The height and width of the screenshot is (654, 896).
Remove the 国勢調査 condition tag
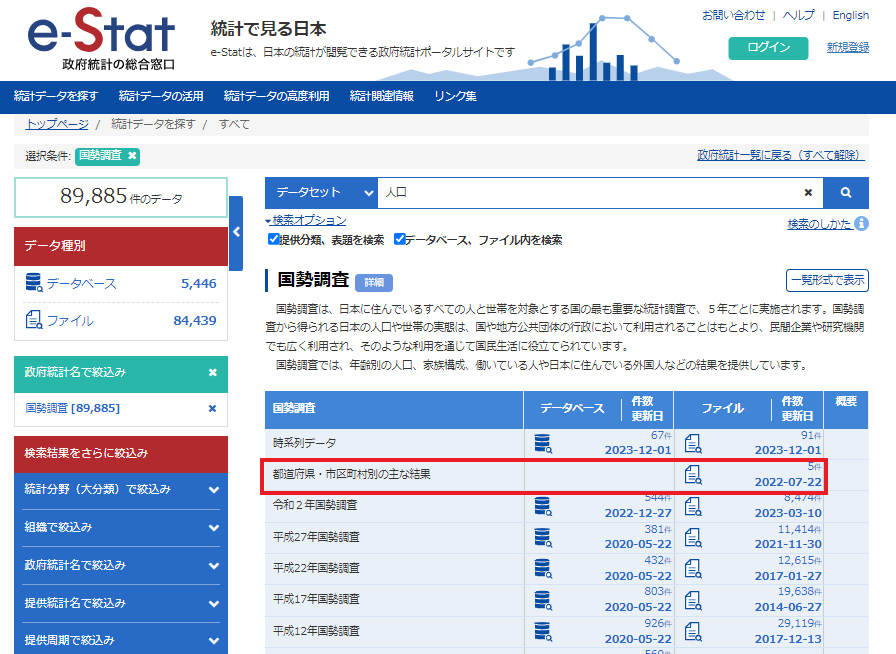(x=132, y=155)
